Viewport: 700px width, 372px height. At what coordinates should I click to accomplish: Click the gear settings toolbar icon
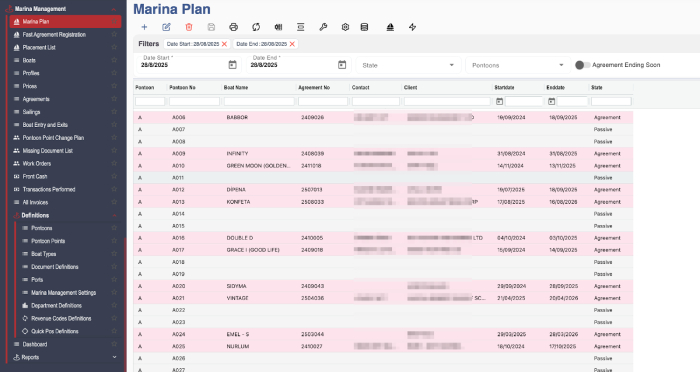(345, 27)
